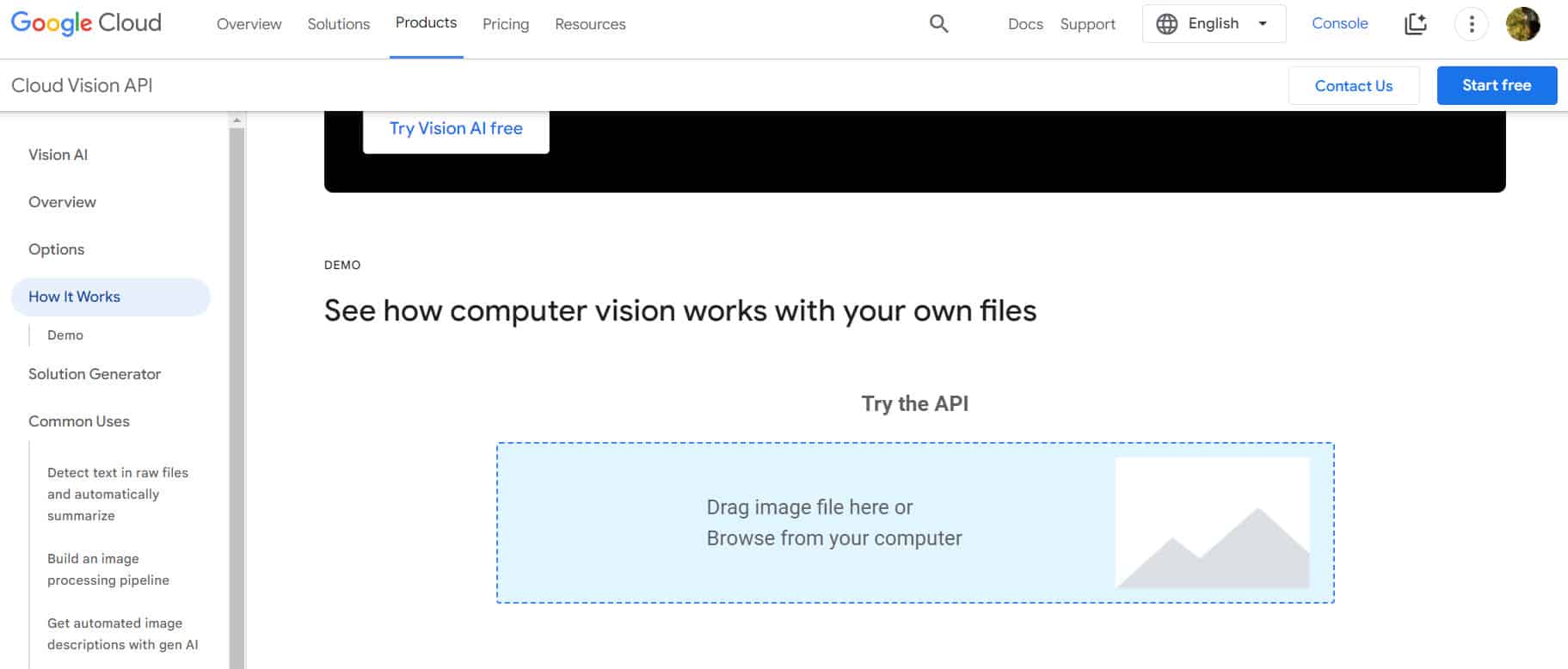
Task: Click the Start free button
Action: tap(1497, 85)
